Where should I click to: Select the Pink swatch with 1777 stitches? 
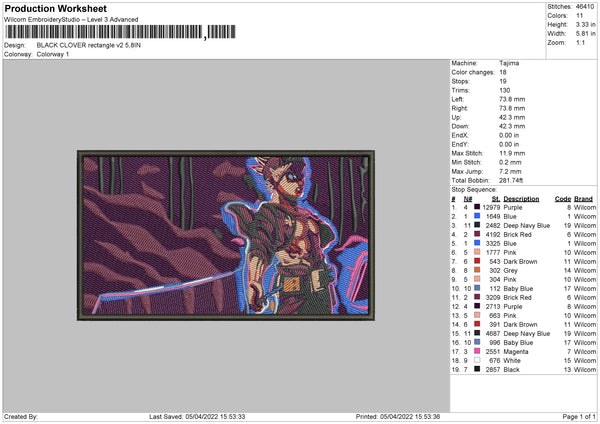pyautogui.click(x=477, y=252)
